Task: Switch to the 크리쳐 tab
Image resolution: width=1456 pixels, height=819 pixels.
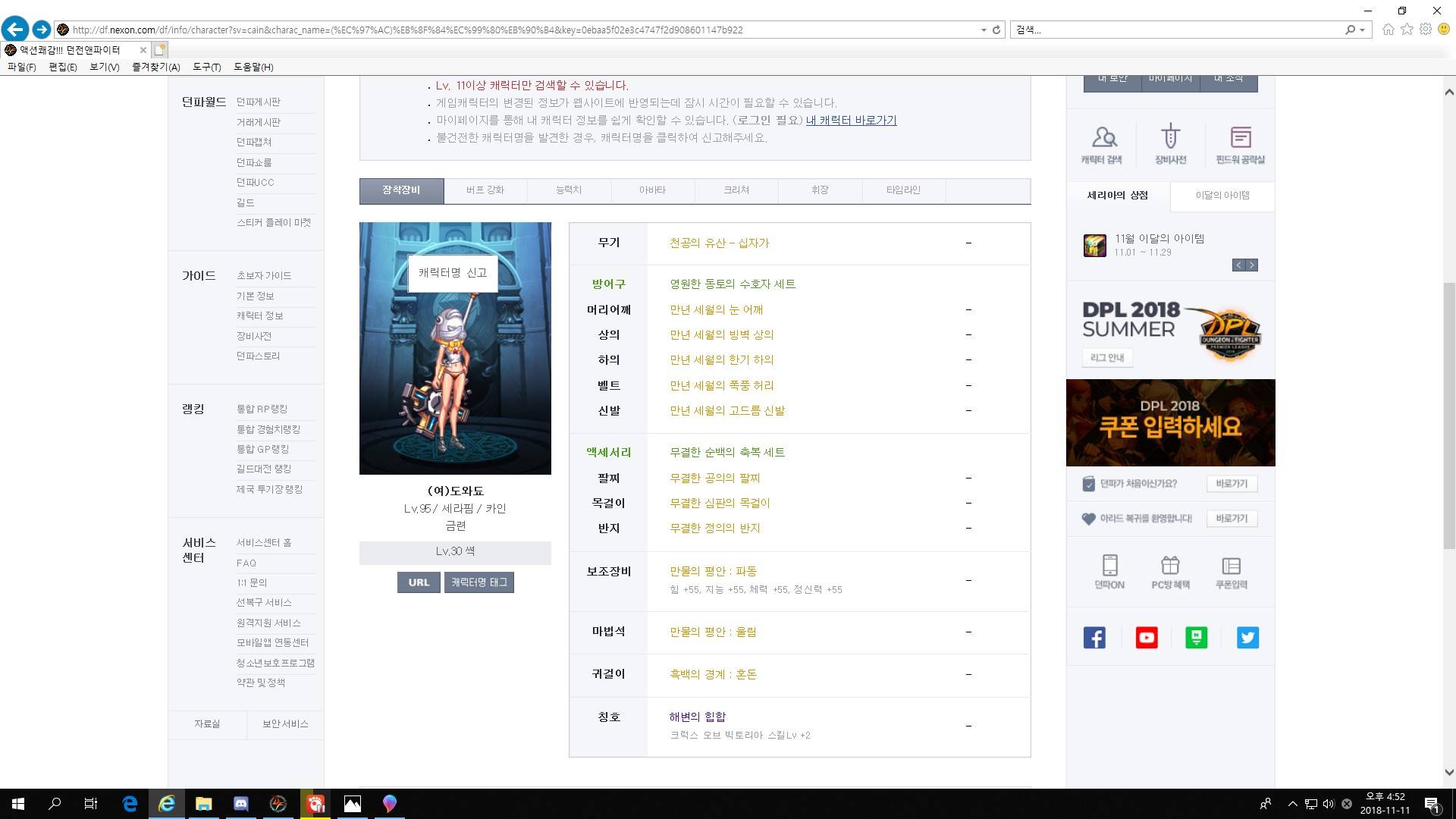Action: tap(736, 190)
